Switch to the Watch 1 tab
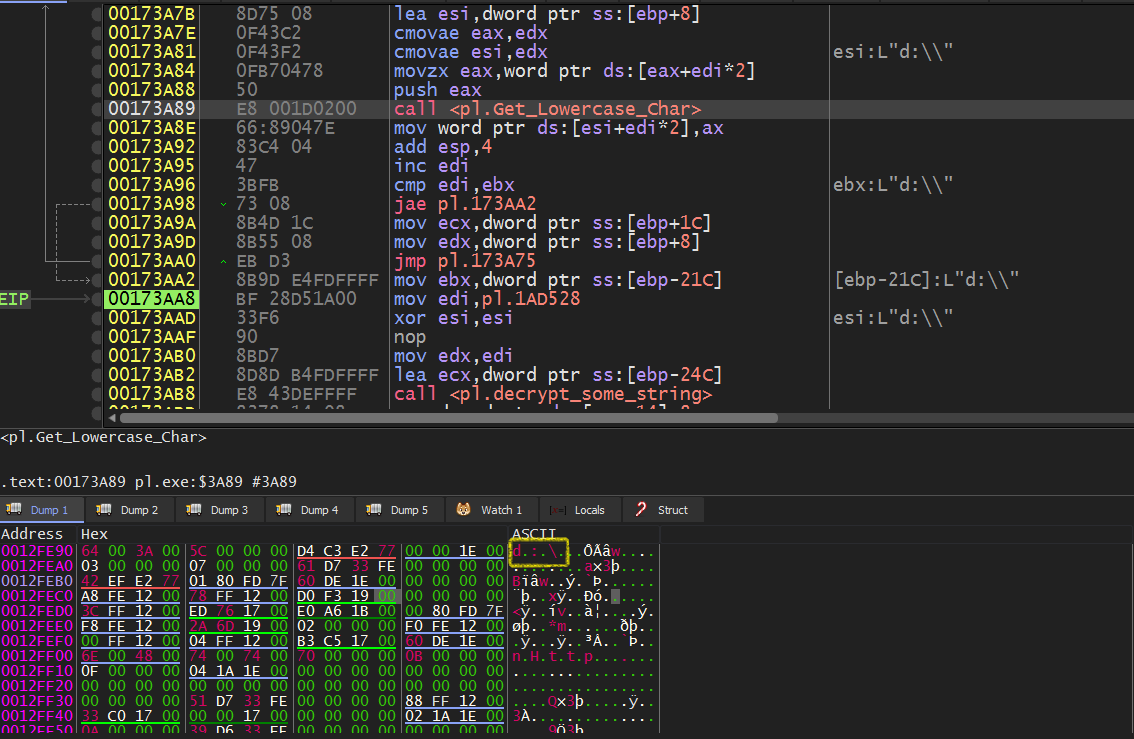 tap(492, 510)
